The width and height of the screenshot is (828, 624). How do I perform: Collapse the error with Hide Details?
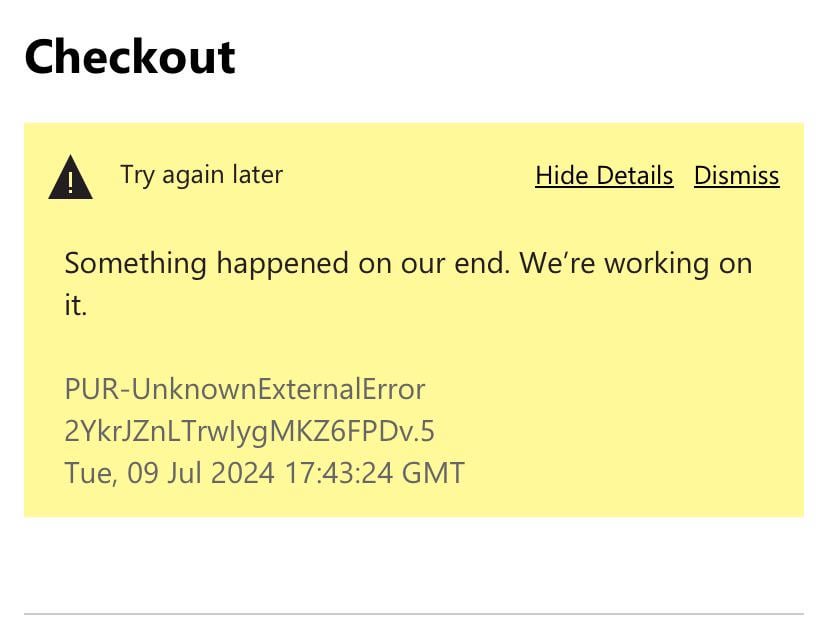[x=604, y=176]
